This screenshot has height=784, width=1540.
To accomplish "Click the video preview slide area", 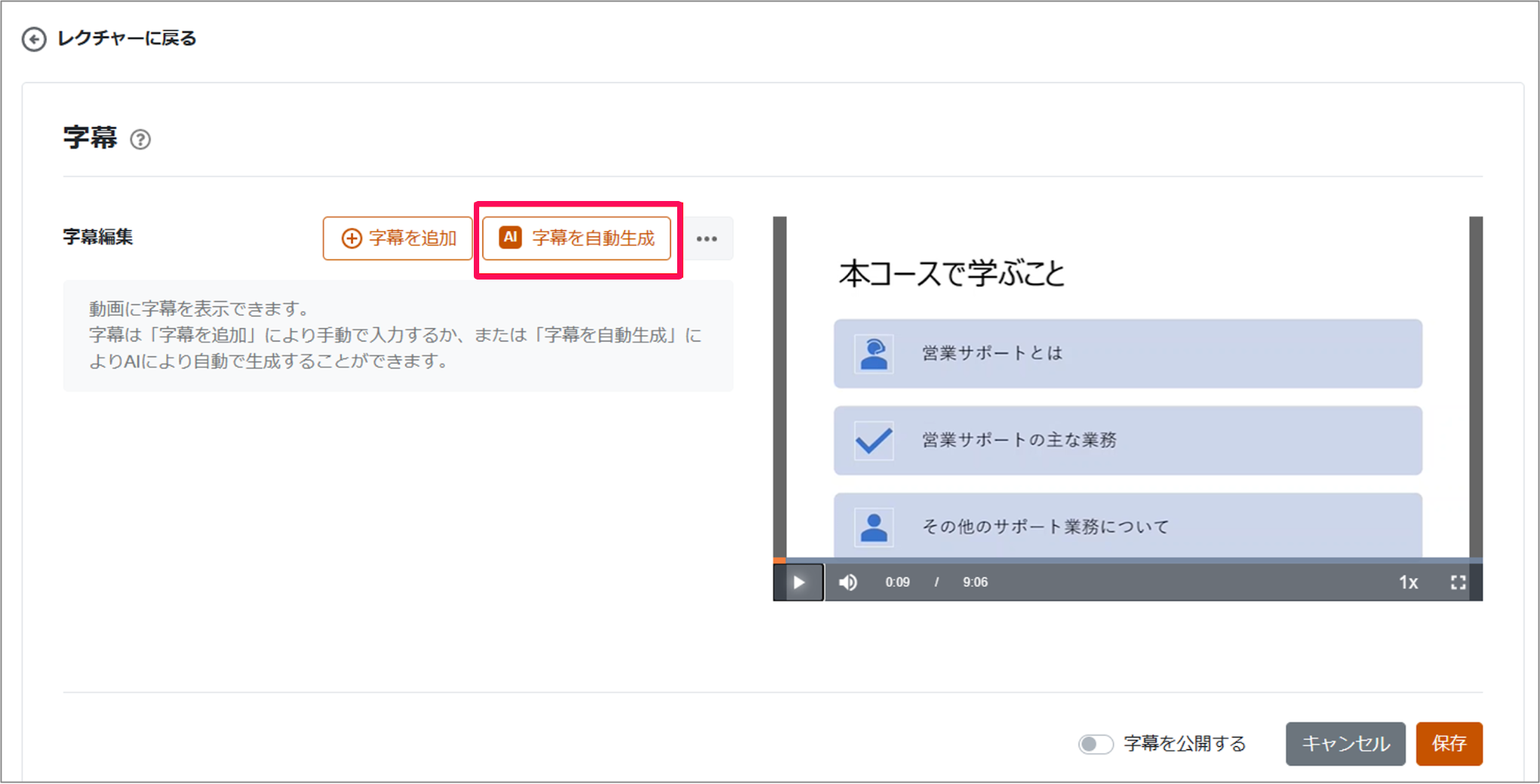I will (x=1128, y=387).
